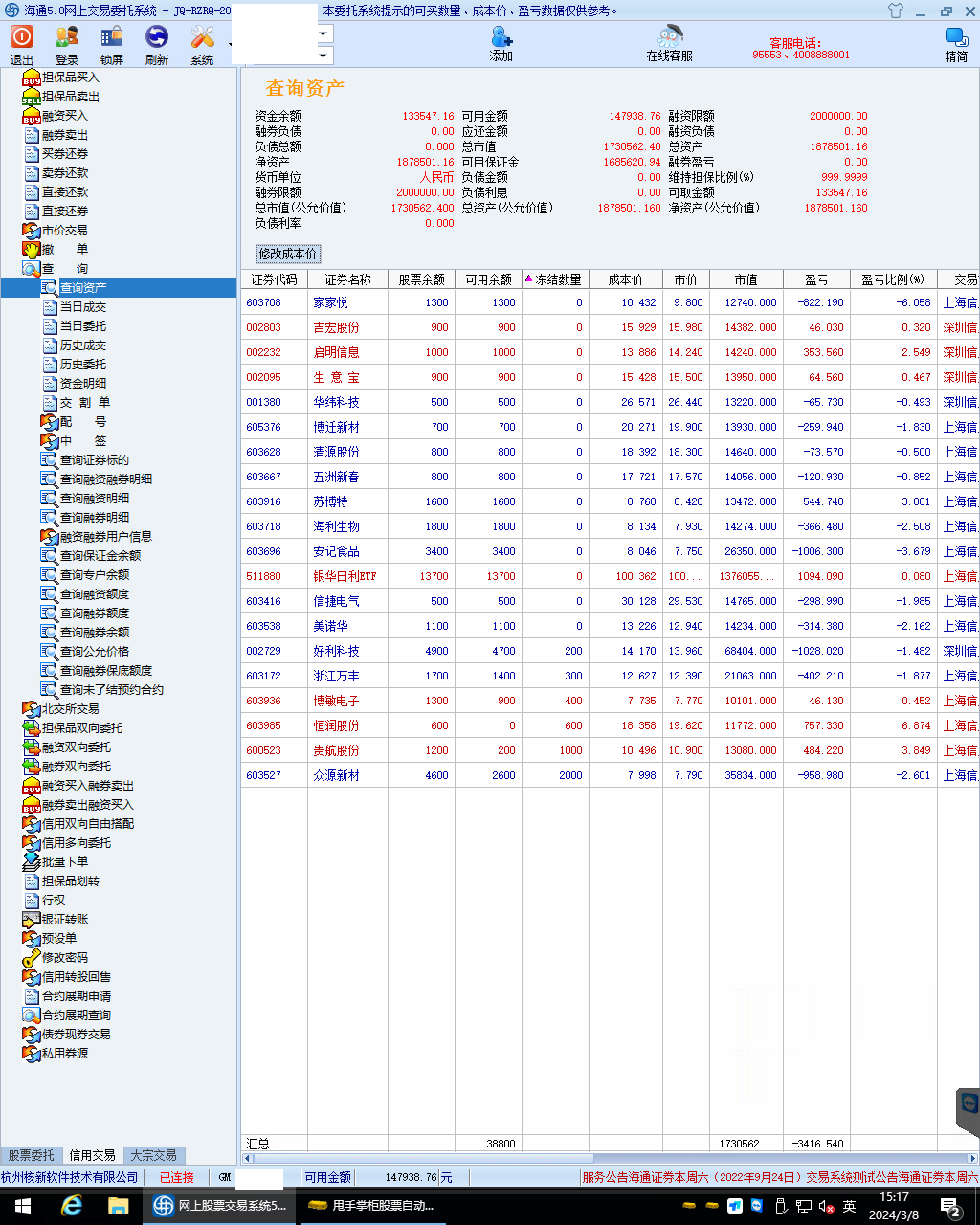The image size is (980, 1225).
Task: Collapse the 查询 query tree node
Action: [x=64, y=268]
